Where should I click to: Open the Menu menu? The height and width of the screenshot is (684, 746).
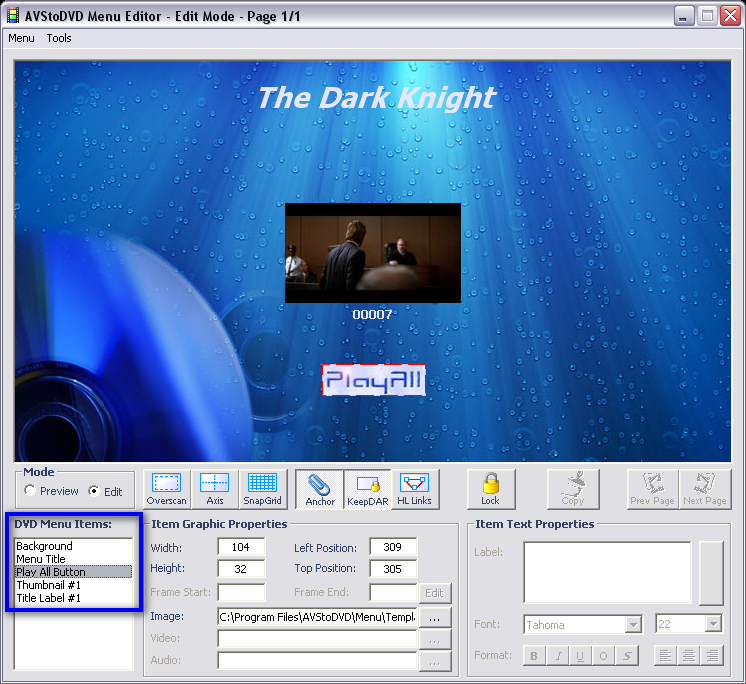click(21, 38)
